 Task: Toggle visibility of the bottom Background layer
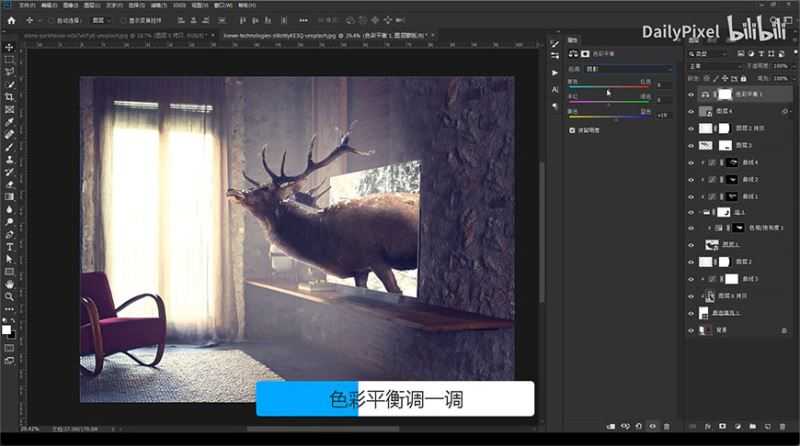[691, 329]
